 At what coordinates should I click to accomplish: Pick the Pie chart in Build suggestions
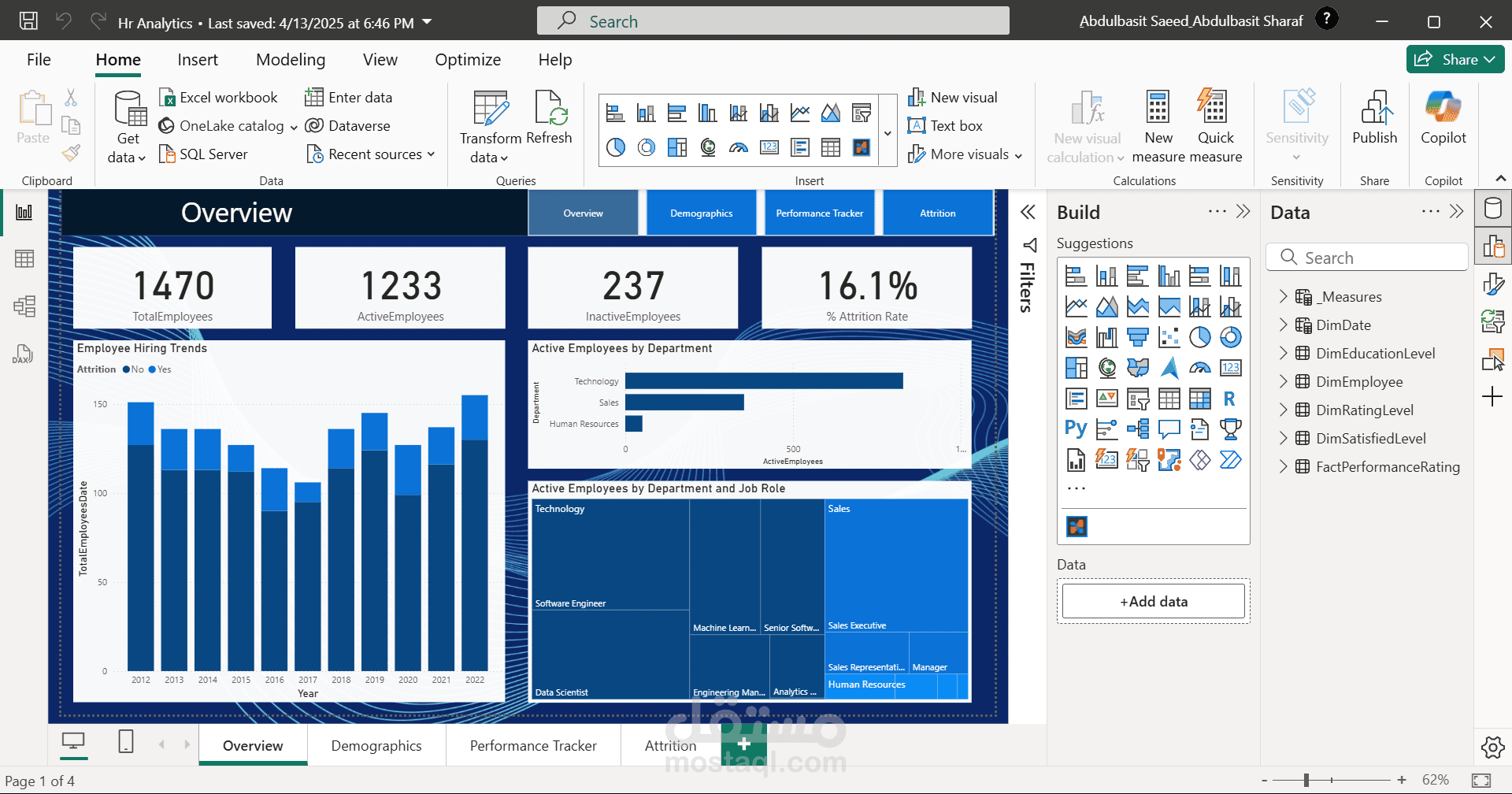coord(1199,337)
